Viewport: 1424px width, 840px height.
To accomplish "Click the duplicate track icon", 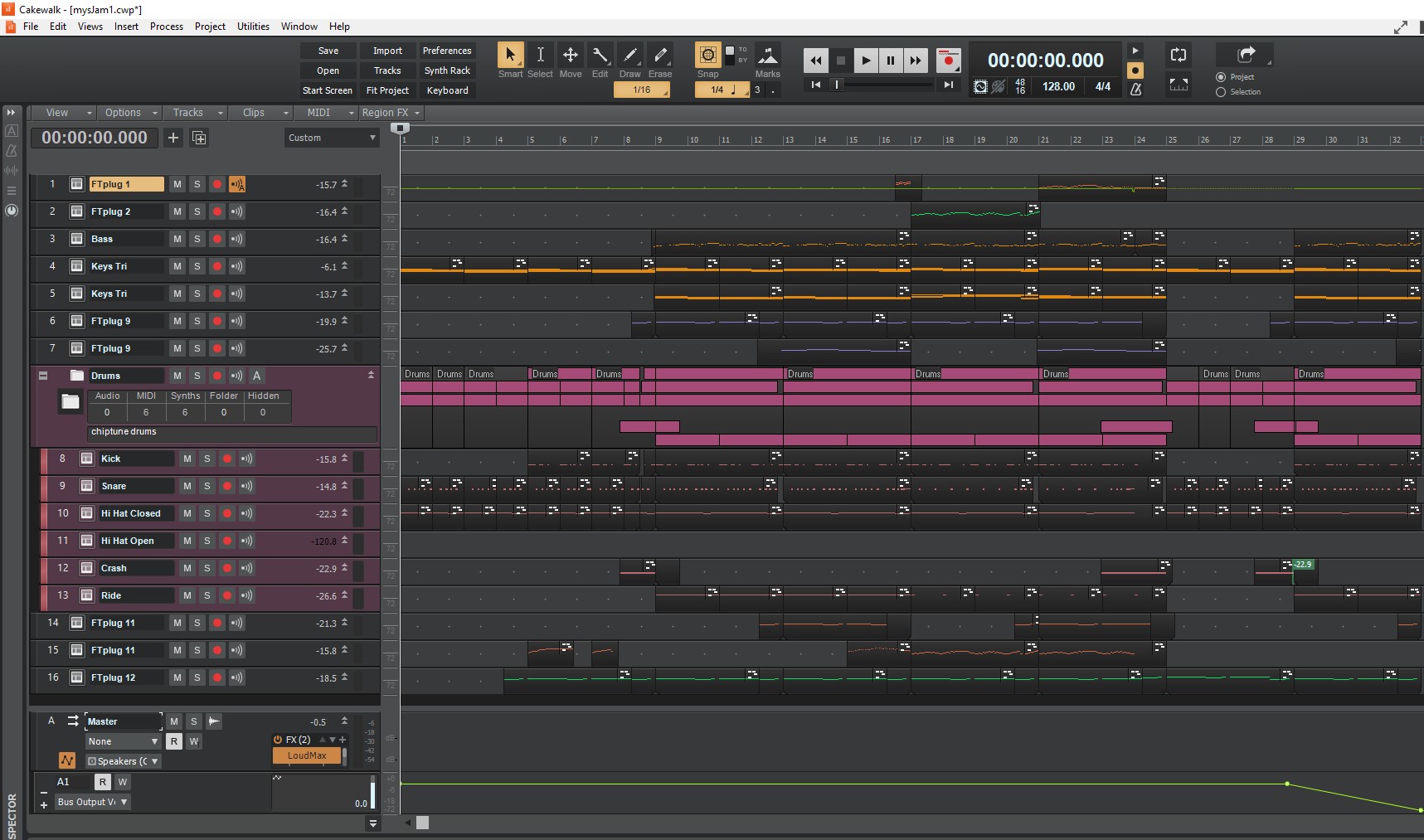I will click(x=199, y=138).
